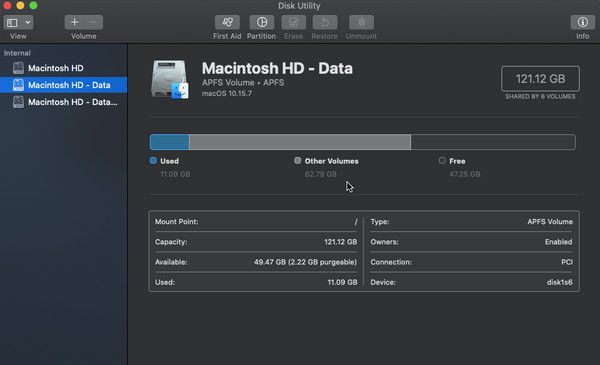Toggle the sidebar View icon
600x365 pixels.
coord(13,23)
